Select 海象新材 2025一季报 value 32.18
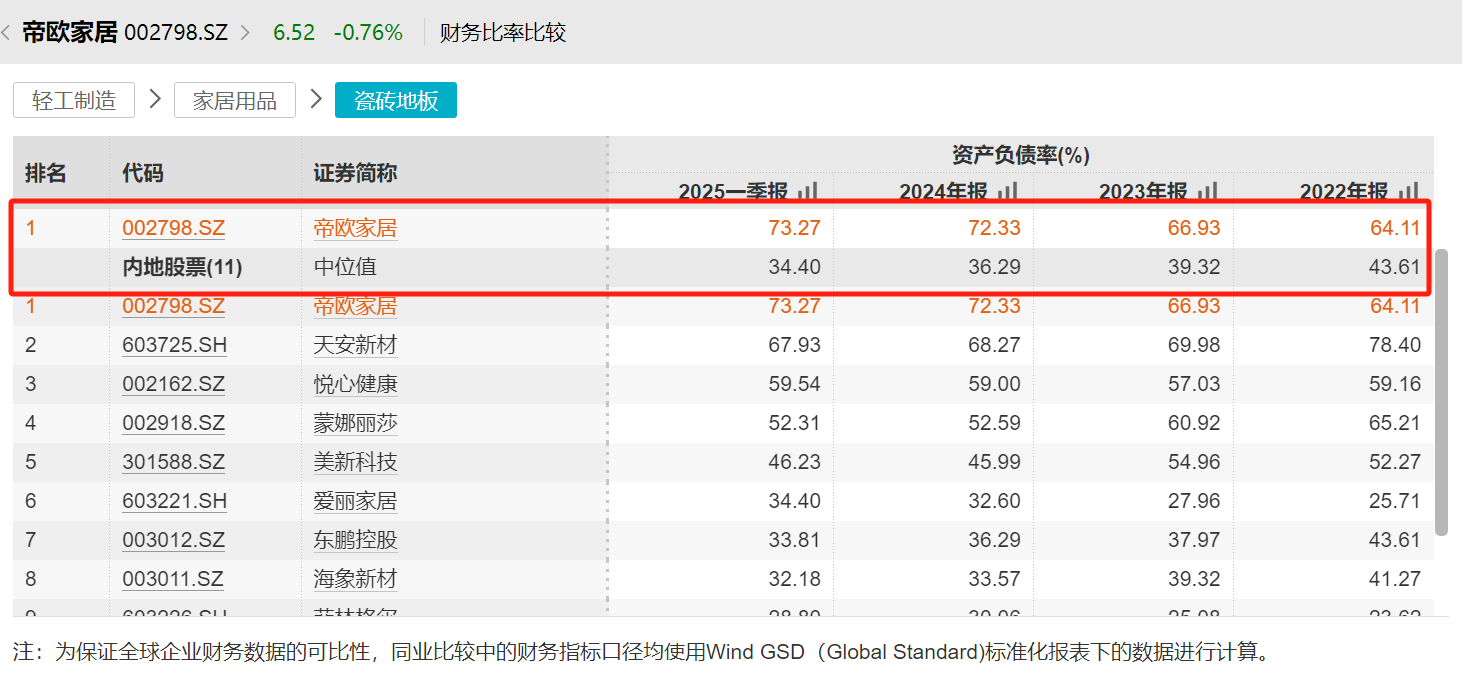The width and height of the screenshot is (1462, 681). [794, 579]
